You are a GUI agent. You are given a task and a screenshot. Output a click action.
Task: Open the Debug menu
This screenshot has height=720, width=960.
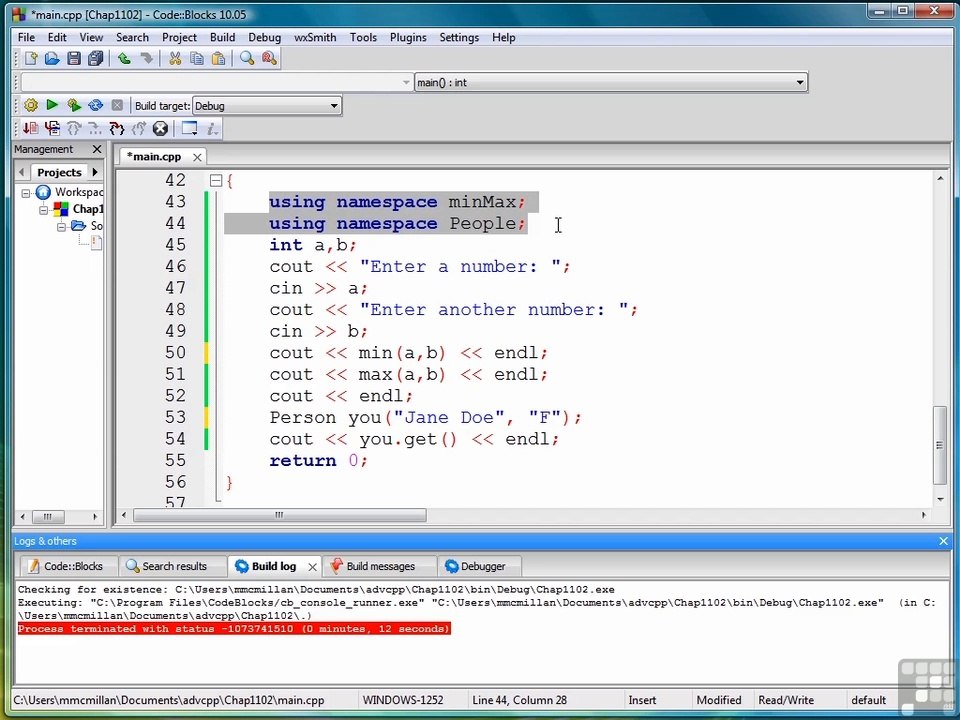[x=264, y=37]
